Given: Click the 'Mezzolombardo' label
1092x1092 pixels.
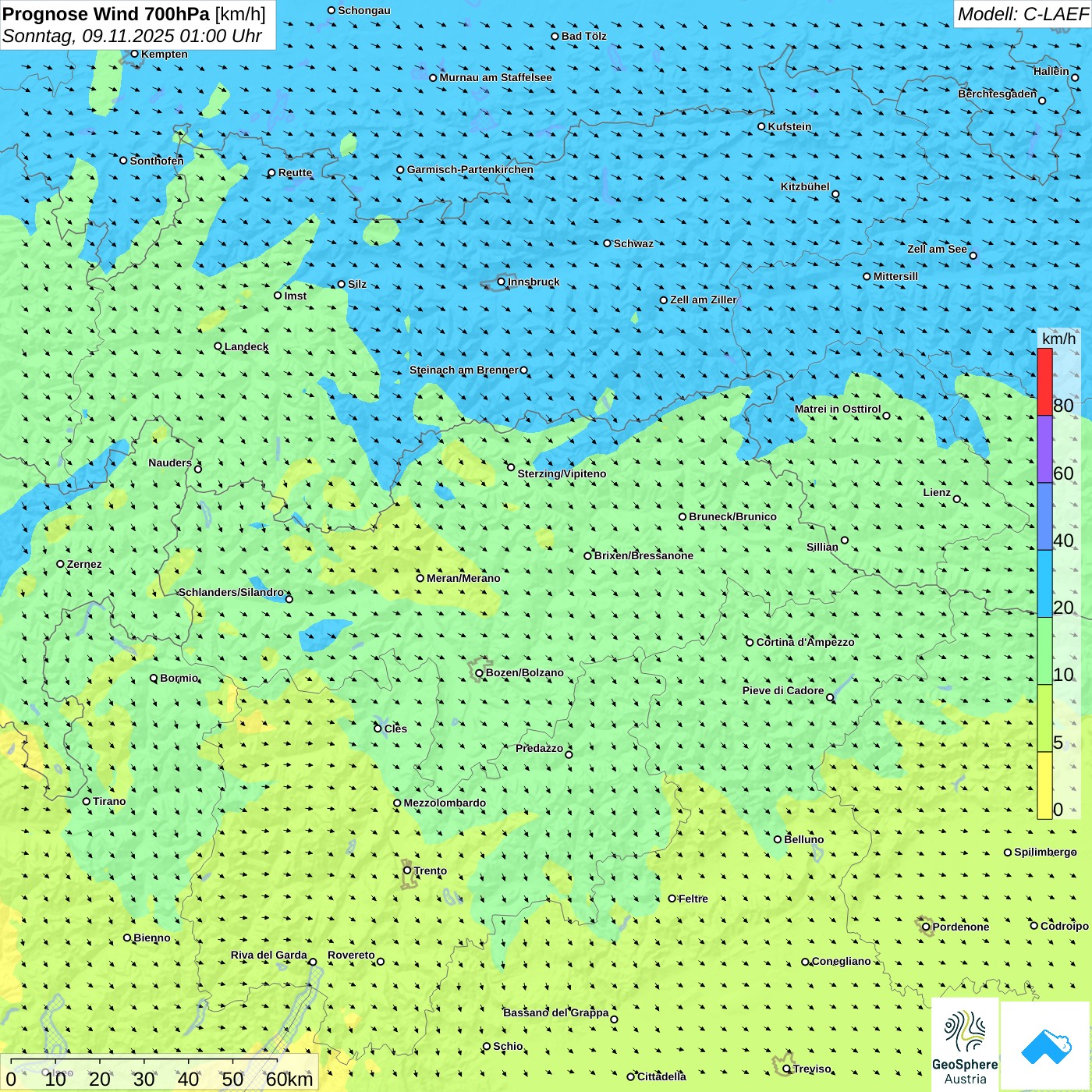Looking at the screenshot, I should (x=445, y=803).
